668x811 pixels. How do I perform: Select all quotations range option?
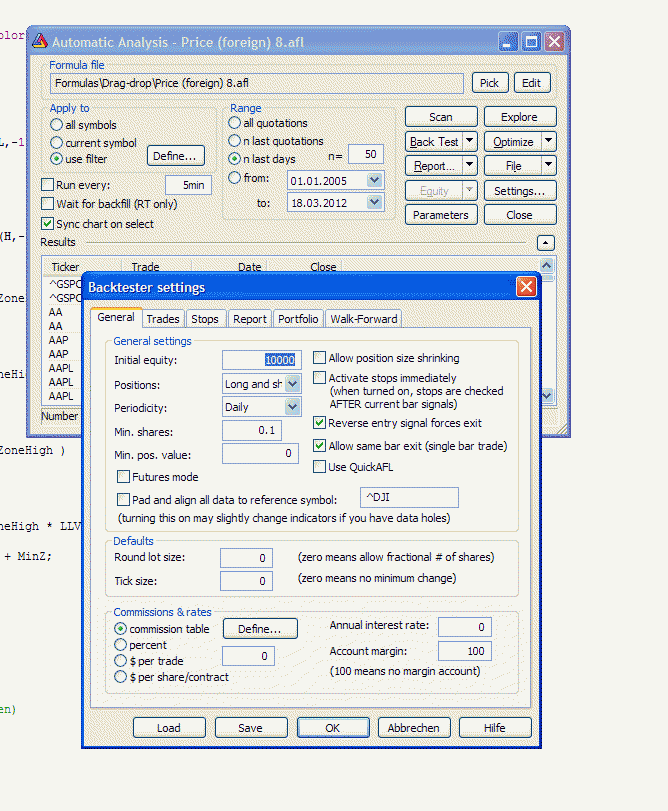click(235, 123)
